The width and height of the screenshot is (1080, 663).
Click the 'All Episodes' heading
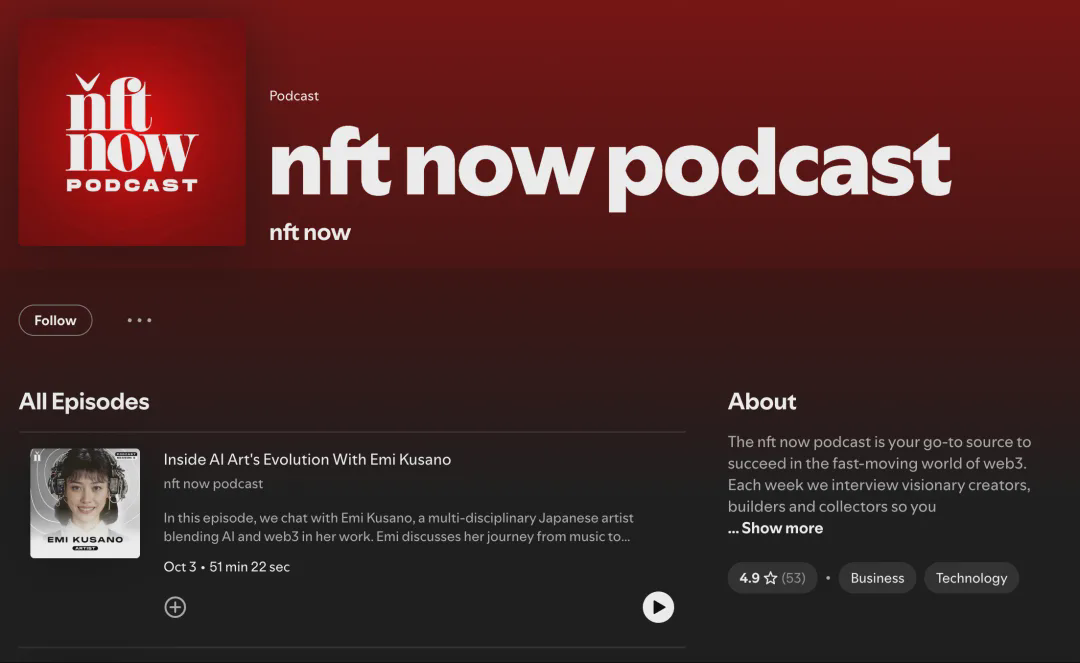click(84, 401)
